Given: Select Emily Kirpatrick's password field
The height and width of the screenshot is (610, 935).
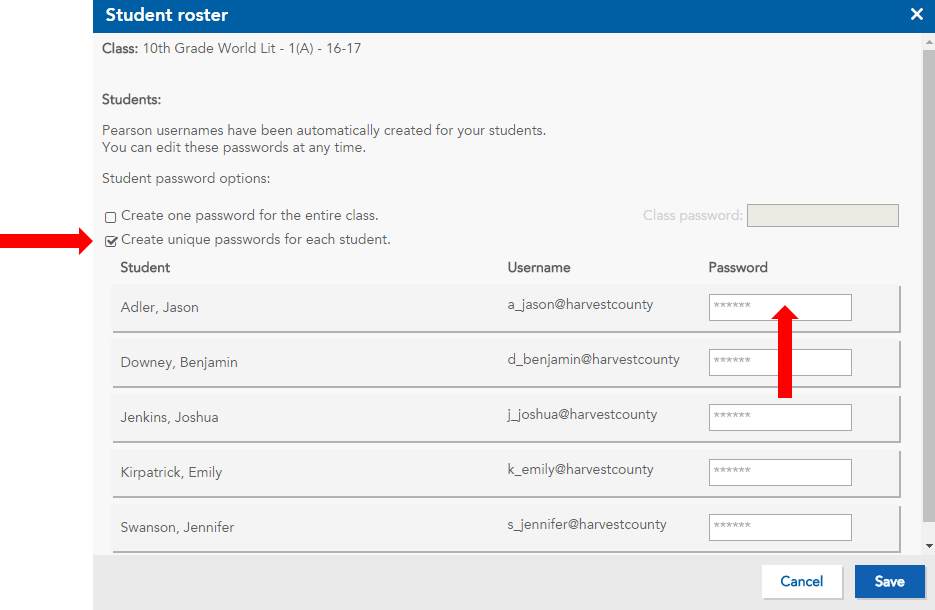Looking at the screenshot, I should coord(779,472).
